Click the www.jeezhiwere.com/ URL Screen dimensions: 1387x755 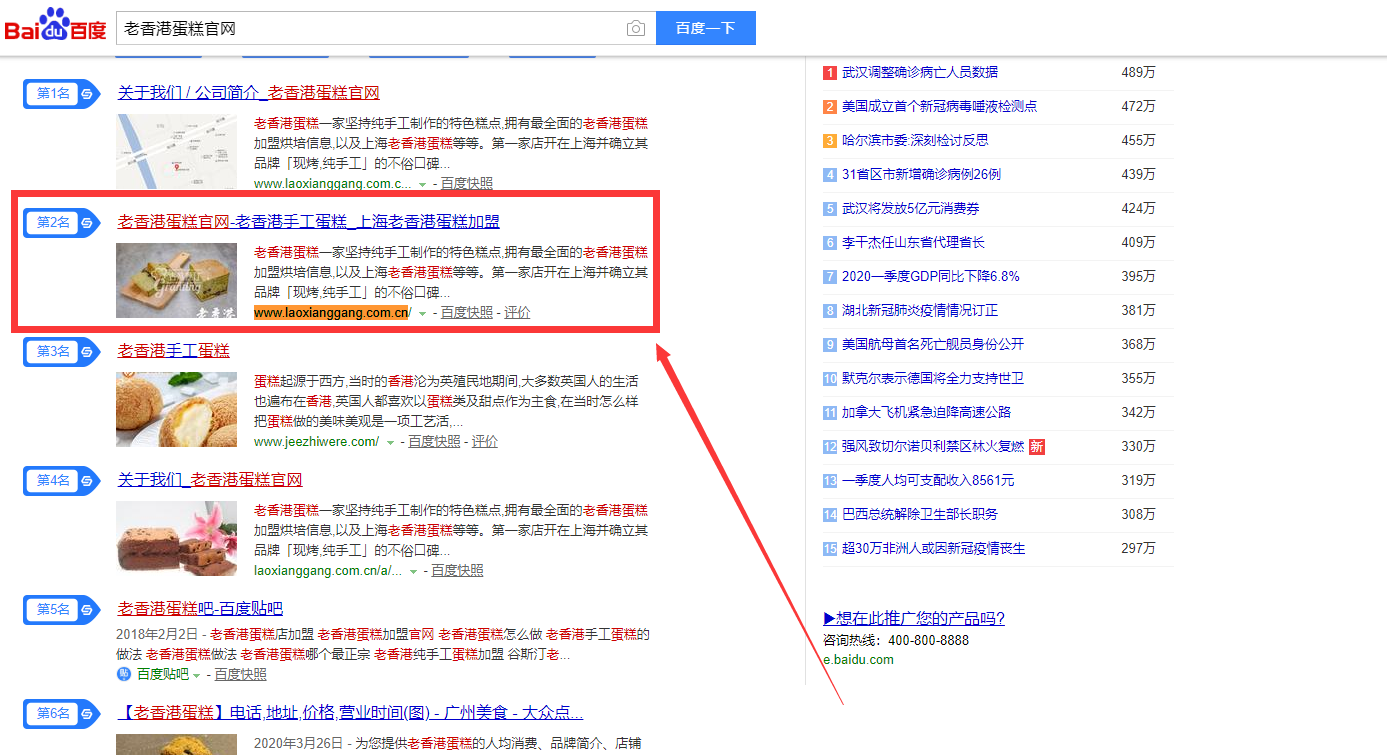317,442
